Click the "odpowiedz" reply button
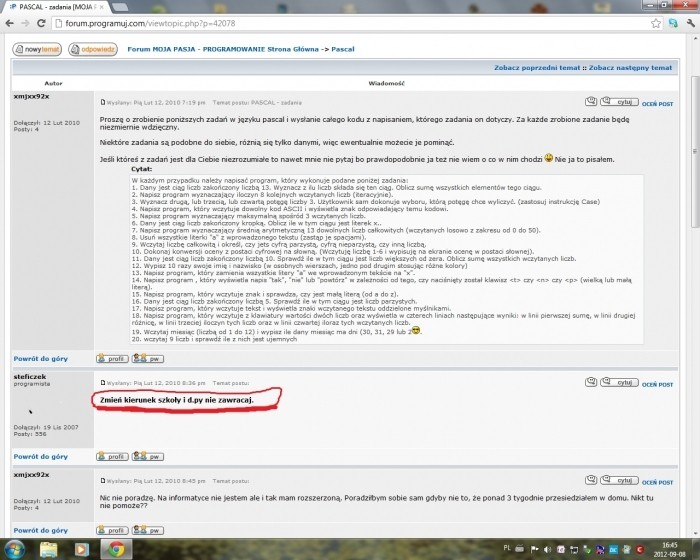The width and height of the screenshot is (700, 560). click(x=96, y=48)
